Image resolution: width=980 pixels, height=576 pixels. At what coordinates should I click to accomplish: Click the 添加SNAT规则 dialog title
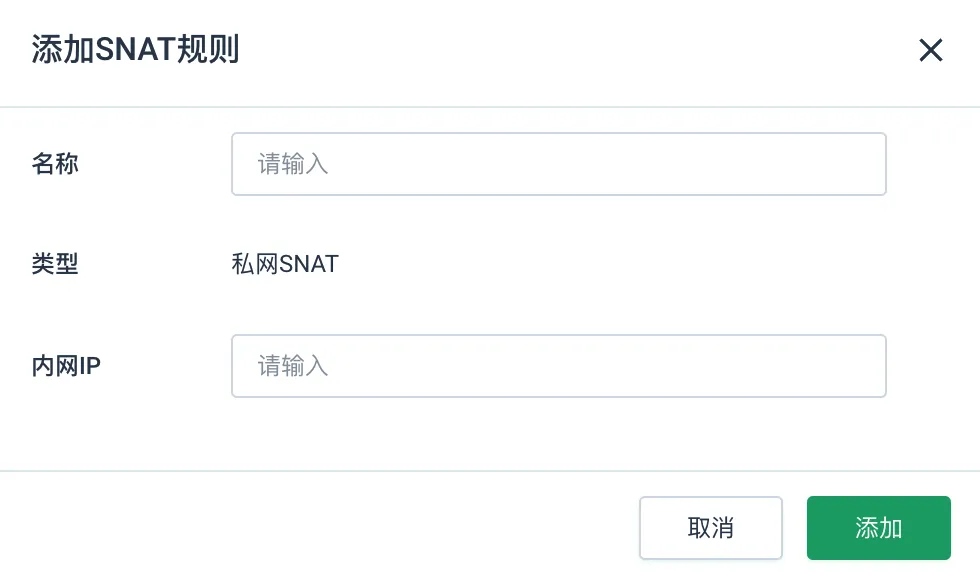[136, 49]
